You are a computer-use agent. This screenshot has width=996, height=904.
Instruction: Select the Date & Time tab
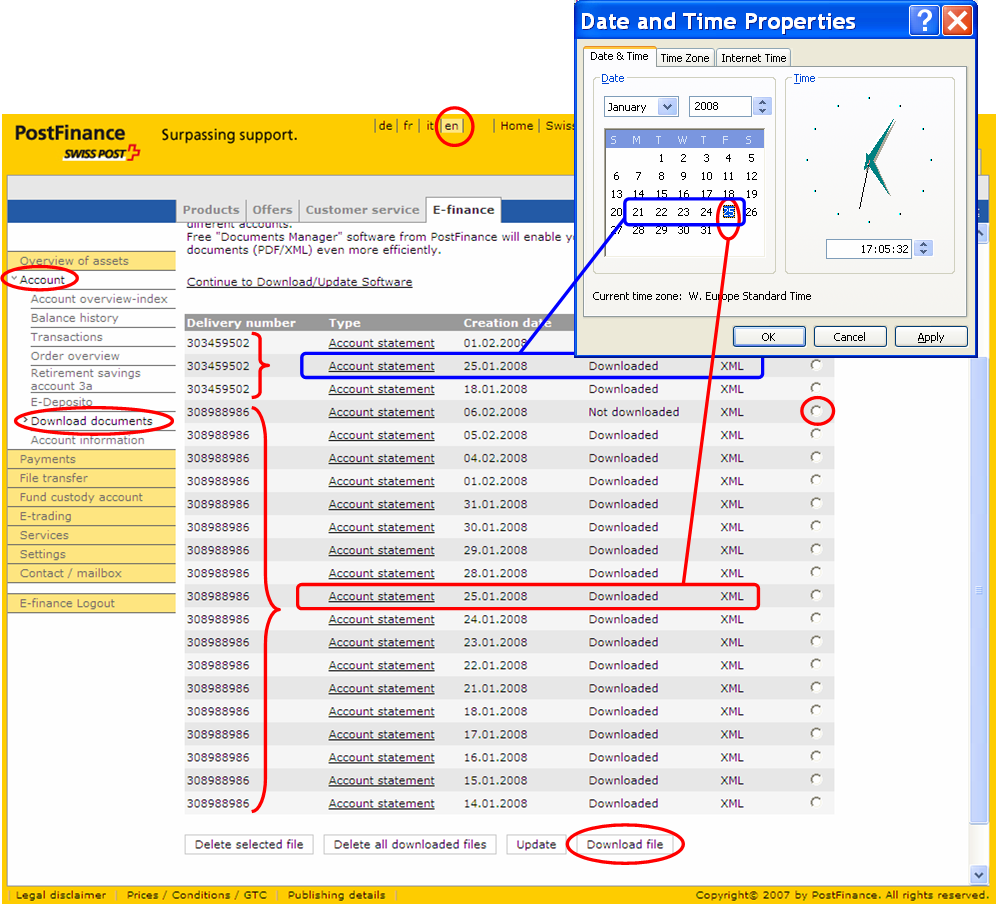click(x=619, y=56)
